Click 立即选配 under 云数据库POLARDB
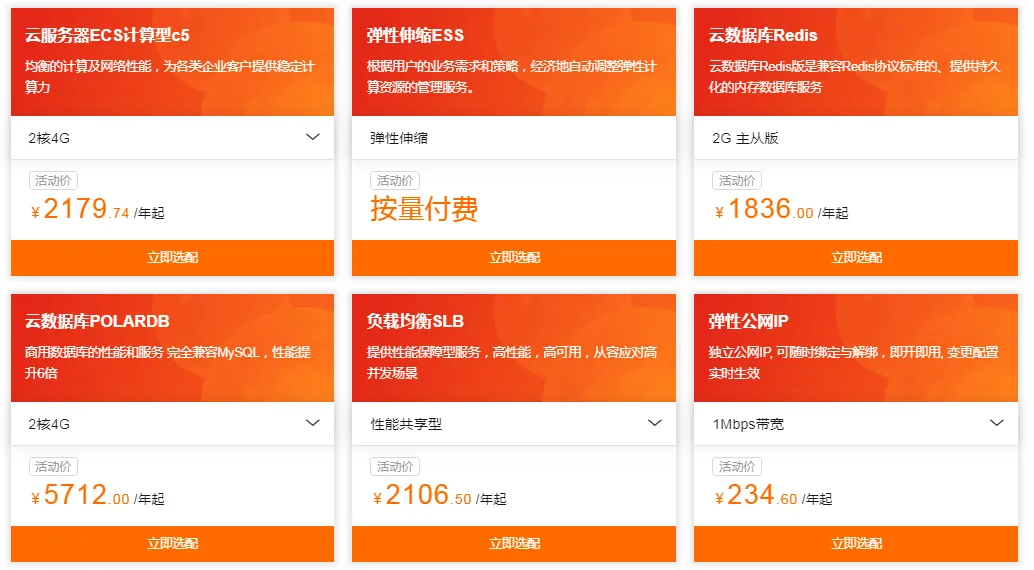The height and width of the screenshot is (570, 1034). 172,544
